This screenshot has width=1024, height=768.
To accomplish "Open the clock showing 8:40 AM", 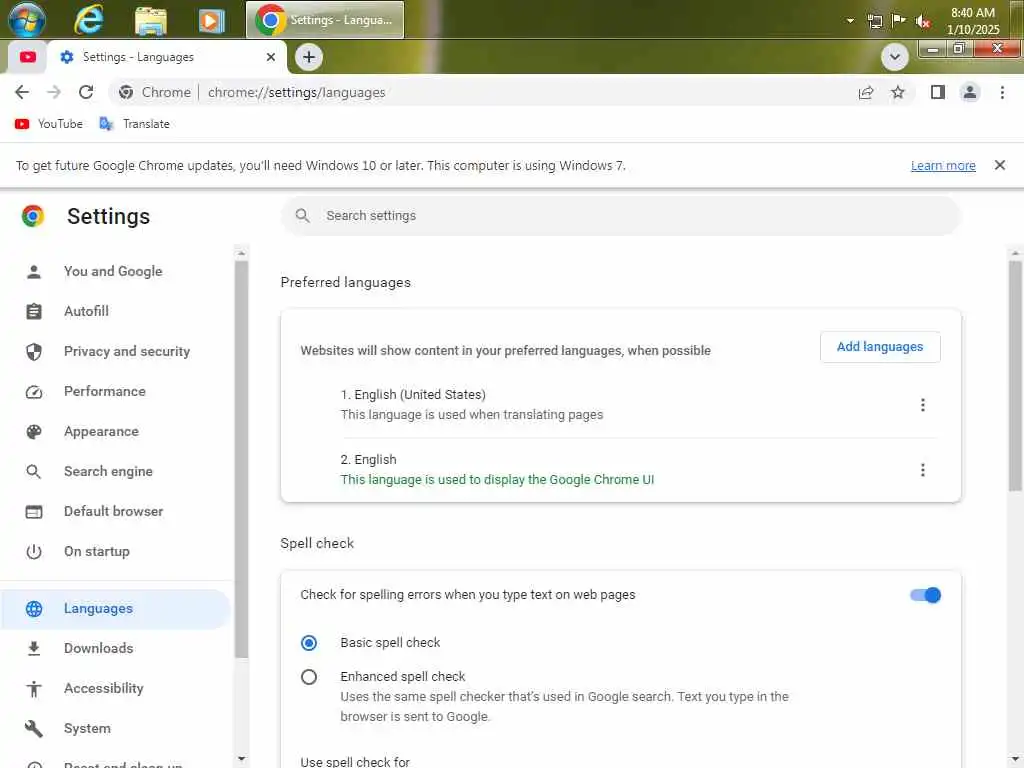I will (972, 21).
